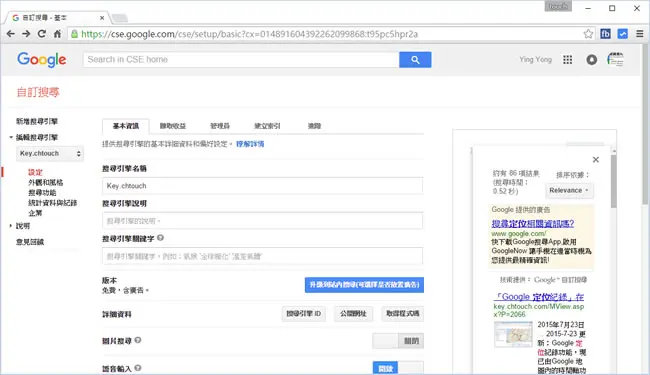Open the Relevance sort dropdown
The width and height of the screenshot is (650, 375).
pyautogui.click(x=569, y=190)
